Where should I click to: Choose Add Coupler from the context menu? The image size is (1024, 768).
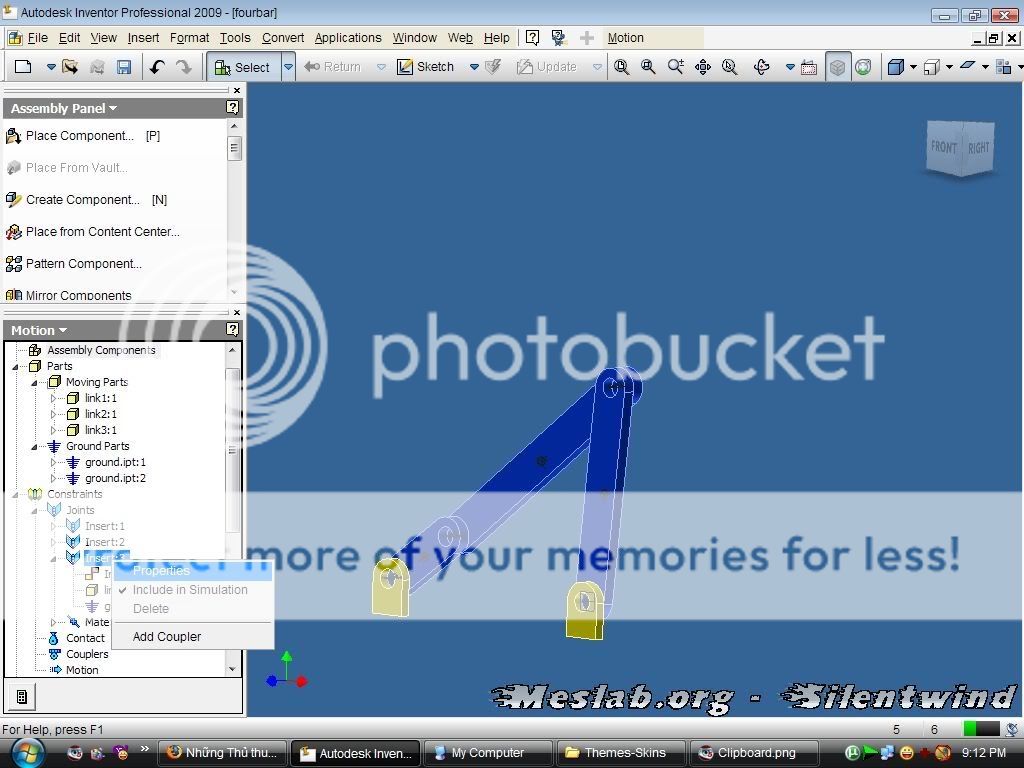[x=193, y=637]
